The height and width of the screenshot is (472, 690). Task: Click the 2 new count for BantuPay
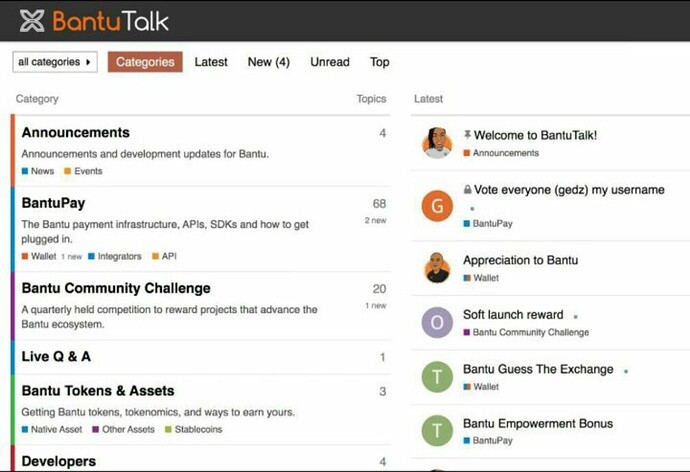(375, 220)
